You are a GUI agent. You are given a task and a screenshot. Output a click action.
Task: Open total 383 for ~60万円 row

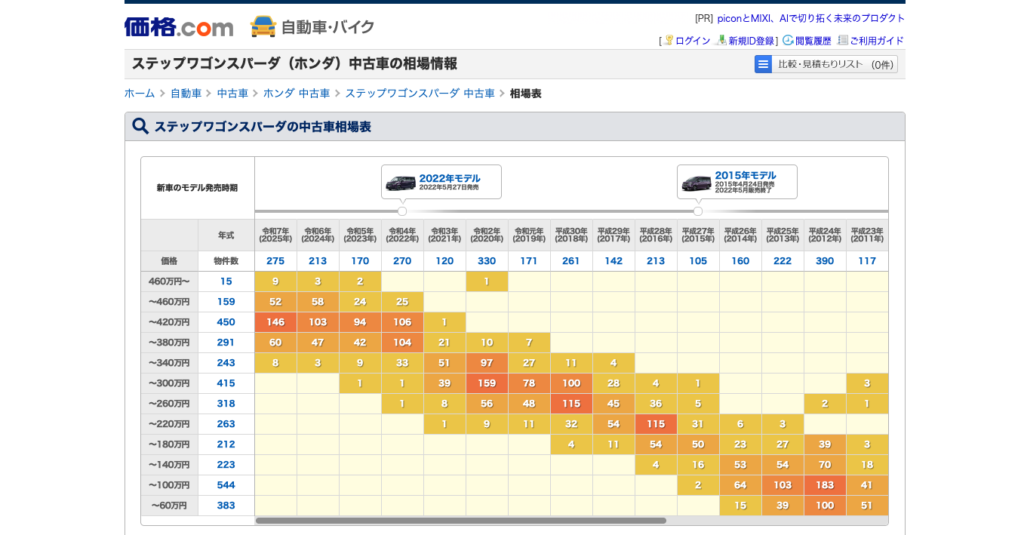226,505
